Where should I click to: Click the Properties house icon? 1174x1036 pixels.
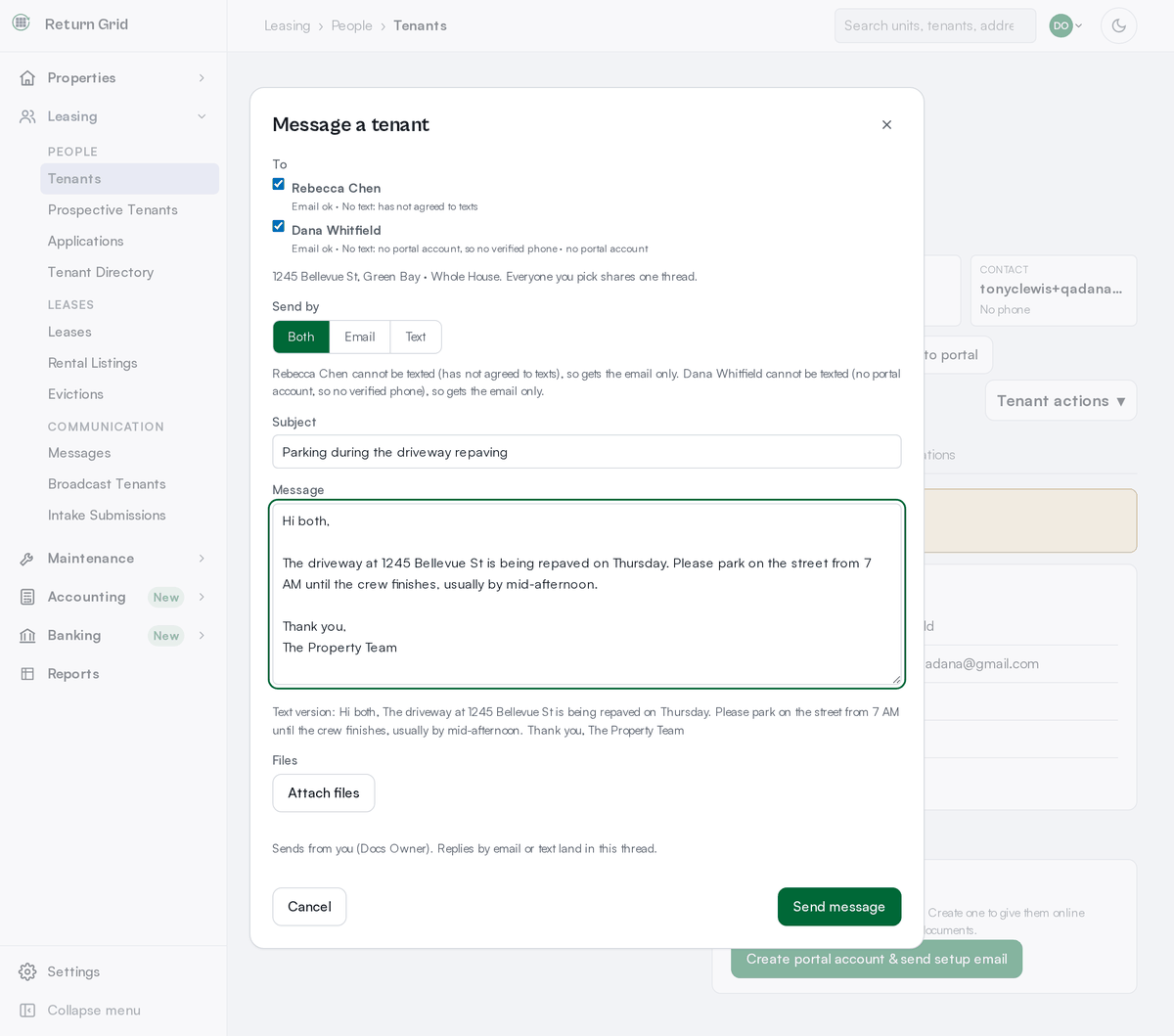(x=27, y=78)
